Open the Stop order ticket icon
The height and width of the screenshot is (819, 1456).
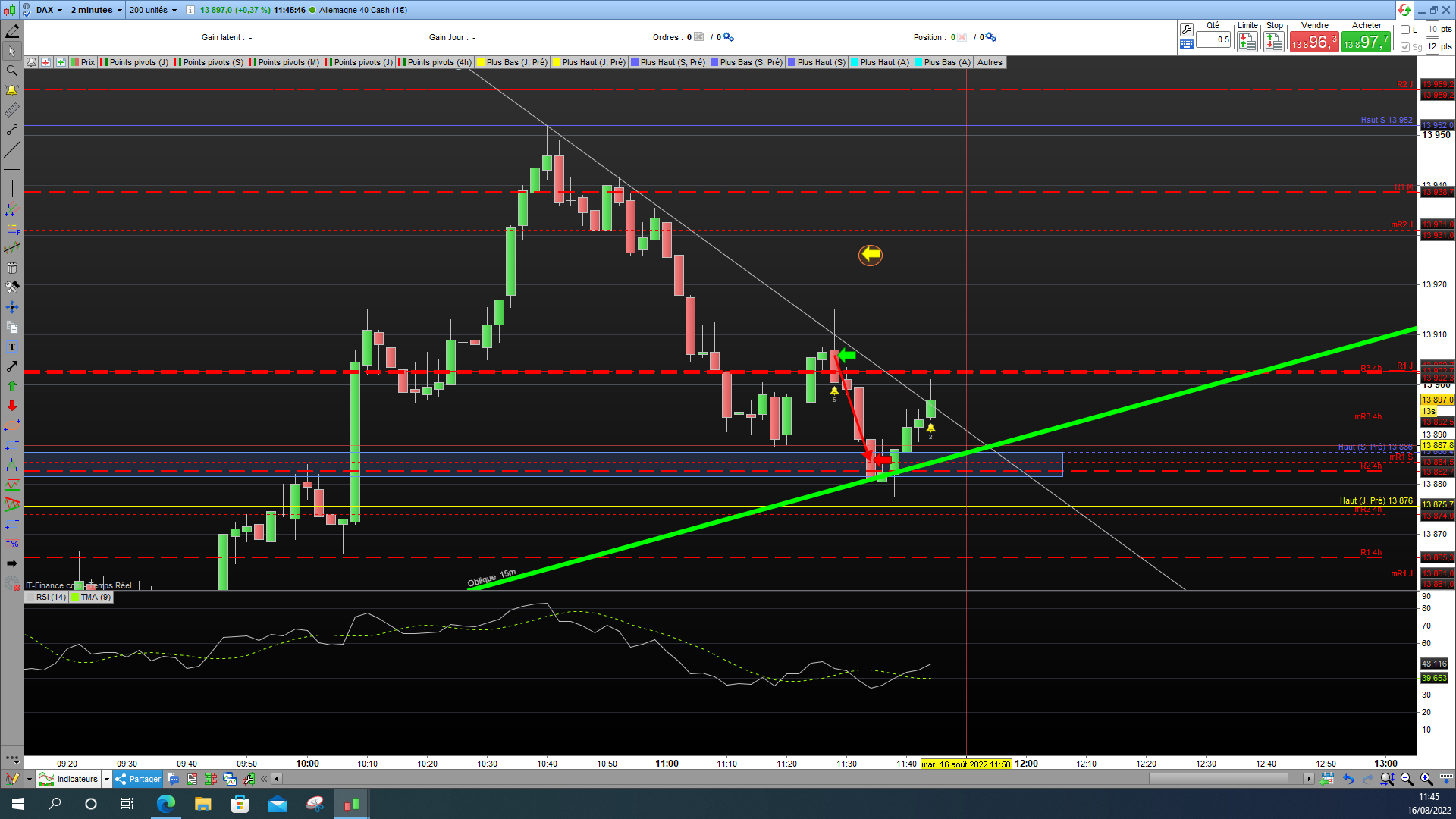click(1274, 42)
